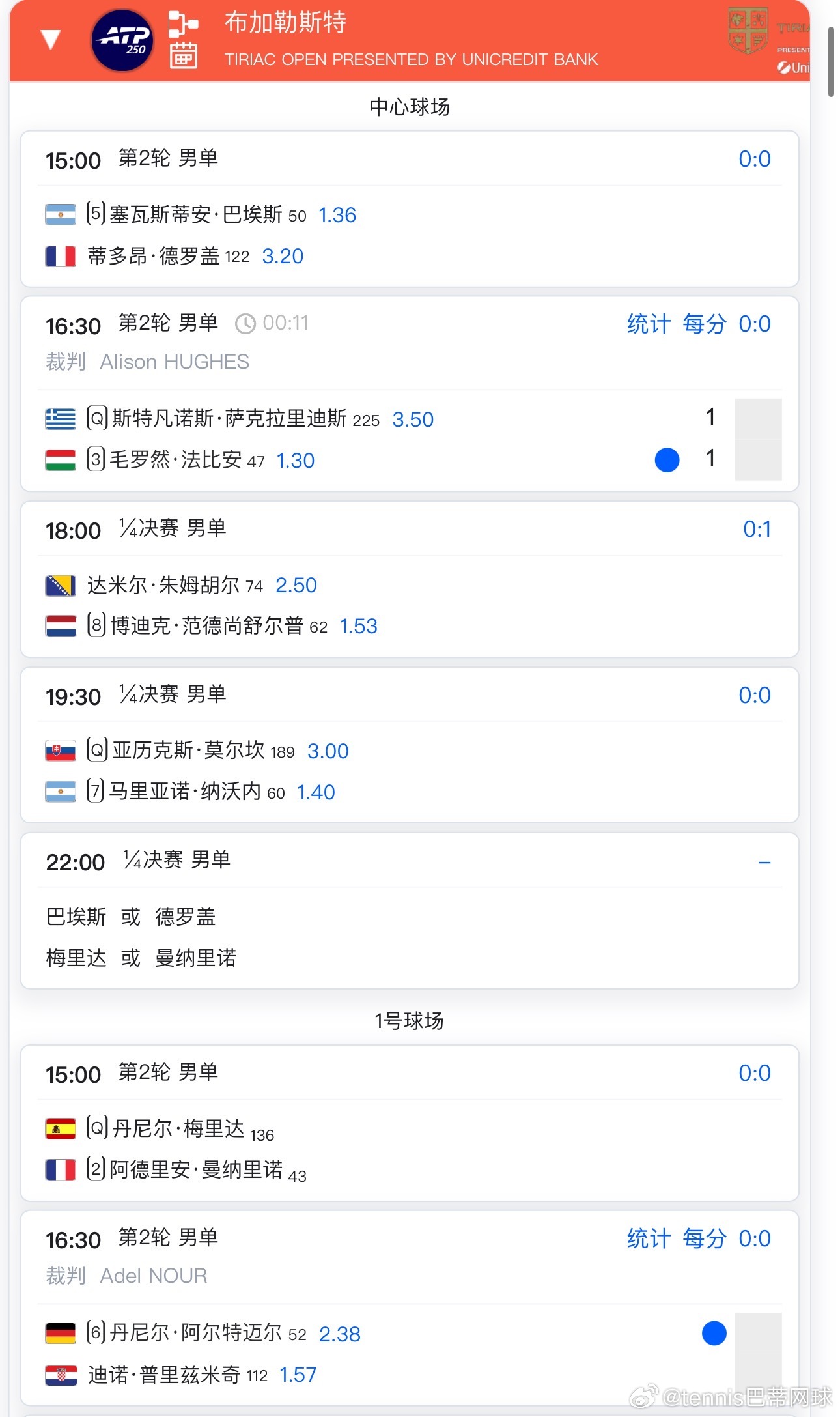Tap Argentina flag next to 塞瓦斯蒂安·巴埃斯

coord(61,215)
